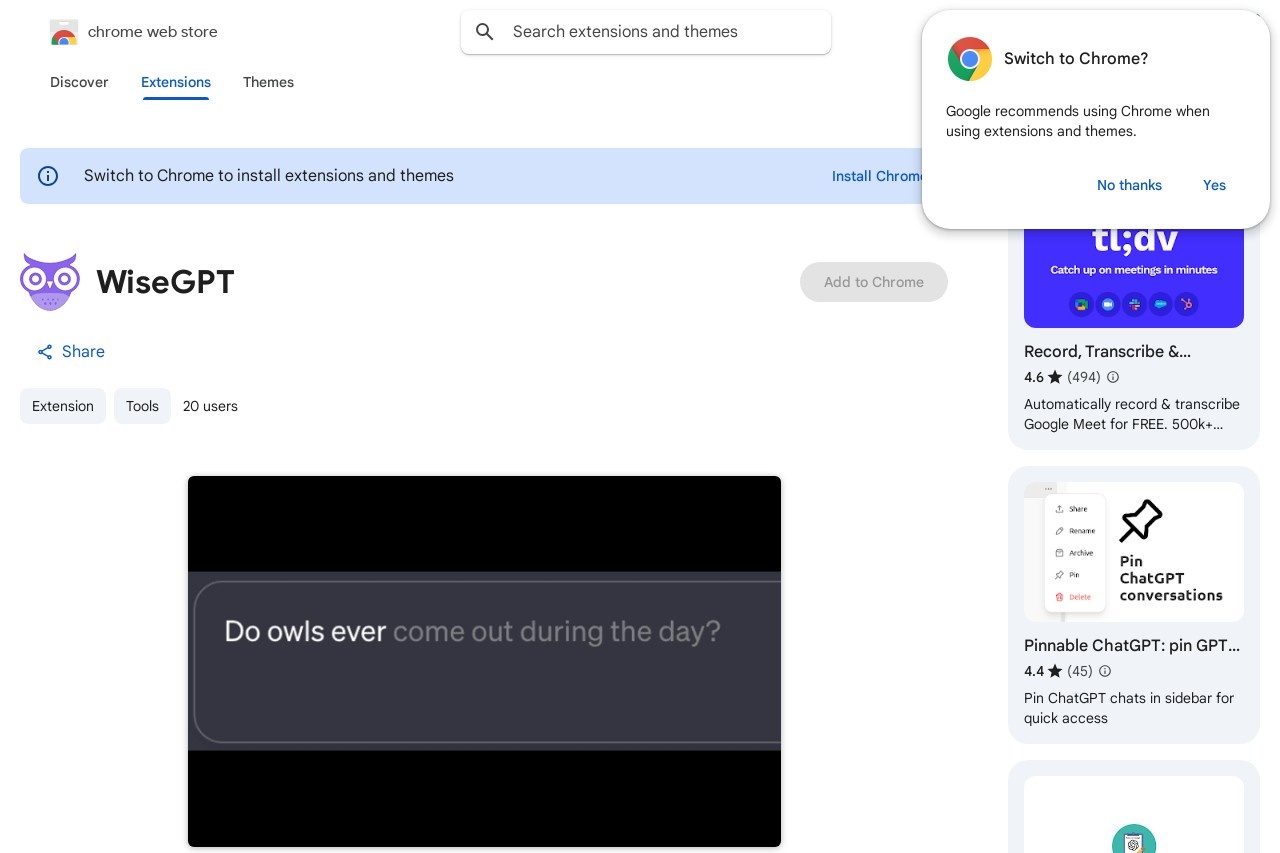Click info icon next to 4.6 rating
The image size is (1280, 853).
pos(1113,377)
